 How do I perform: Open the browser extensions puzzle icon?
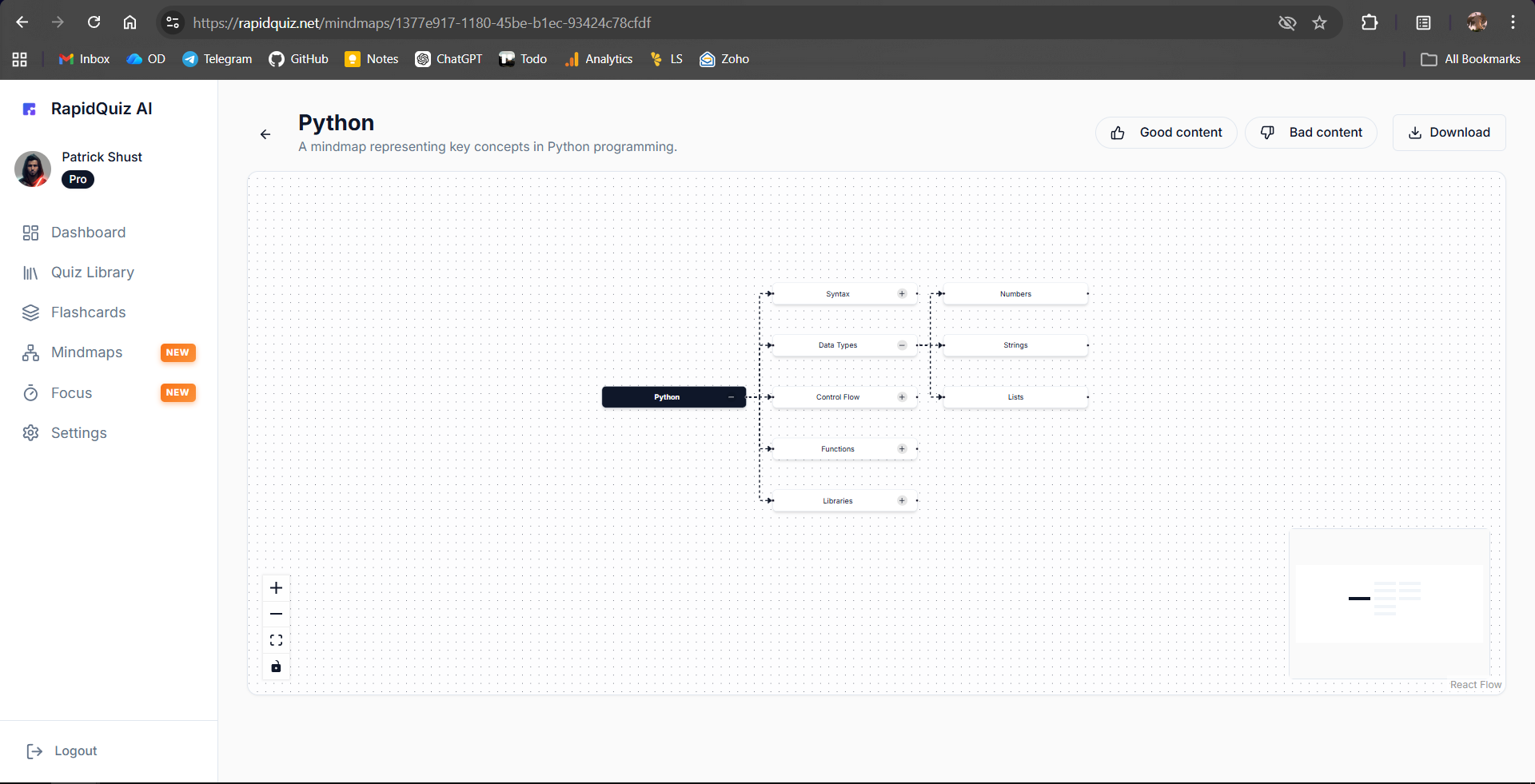click(1370, 22)
